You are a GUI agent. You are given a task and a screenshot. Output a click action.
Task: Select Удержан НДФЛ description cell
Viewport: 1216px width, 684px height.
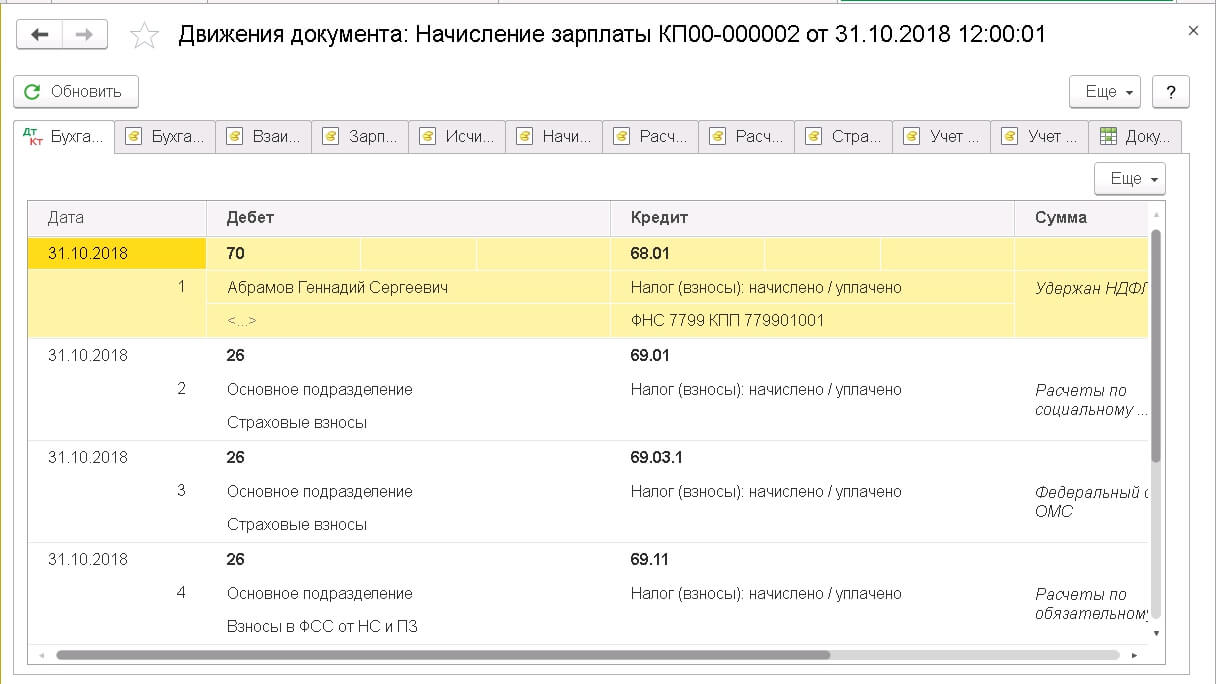pos(1082,288)
